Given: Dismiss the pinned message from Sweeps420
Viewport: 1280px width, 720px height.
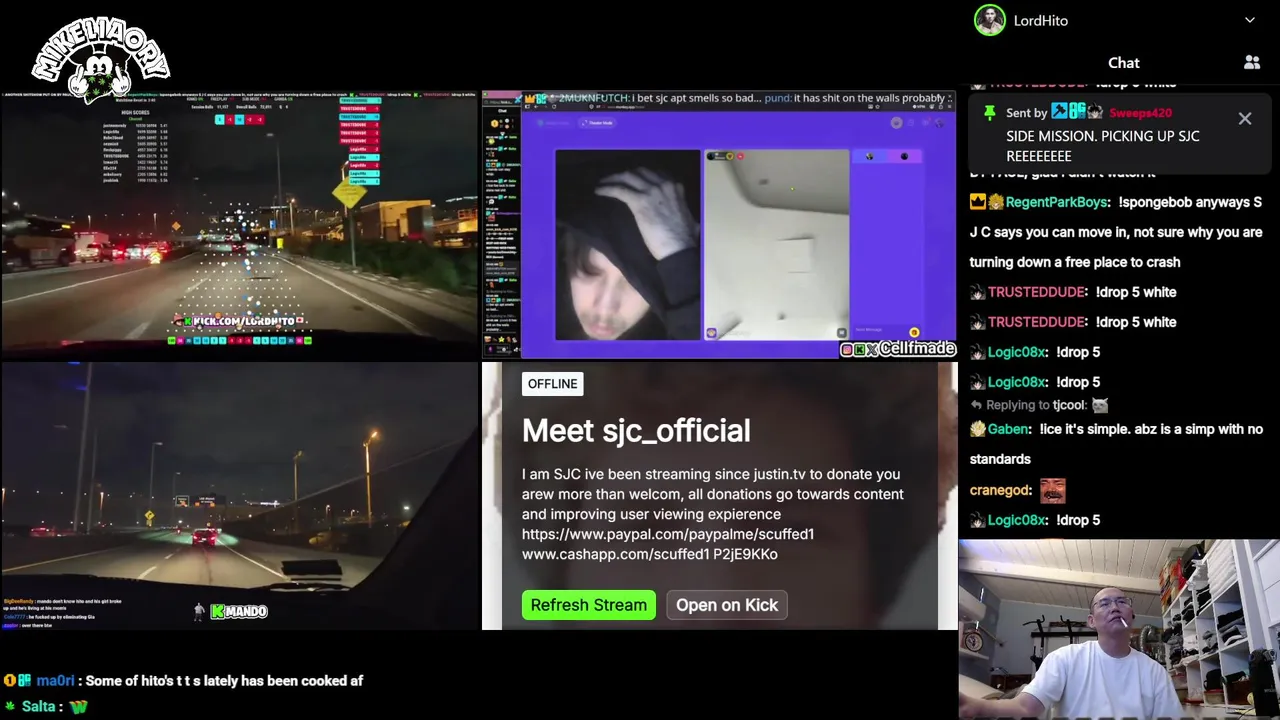Looking at the screenshot, I should (1245, 119).
